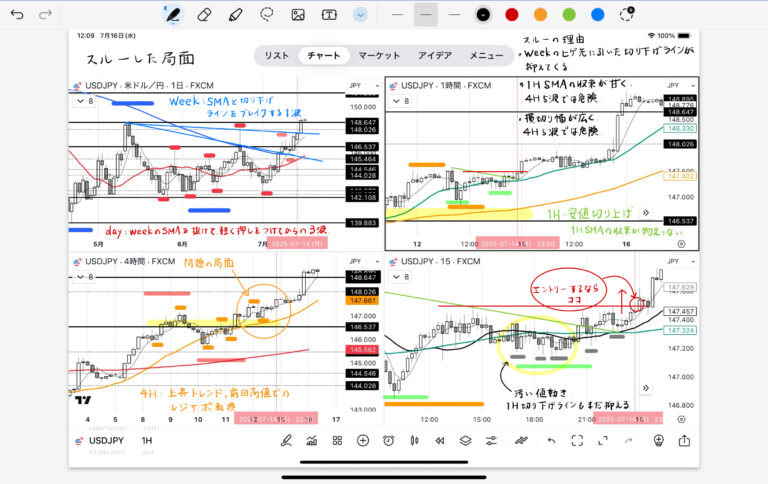
Task: Select the USDJPY · 4時間 · FXCM chart title
Action: 129,261
